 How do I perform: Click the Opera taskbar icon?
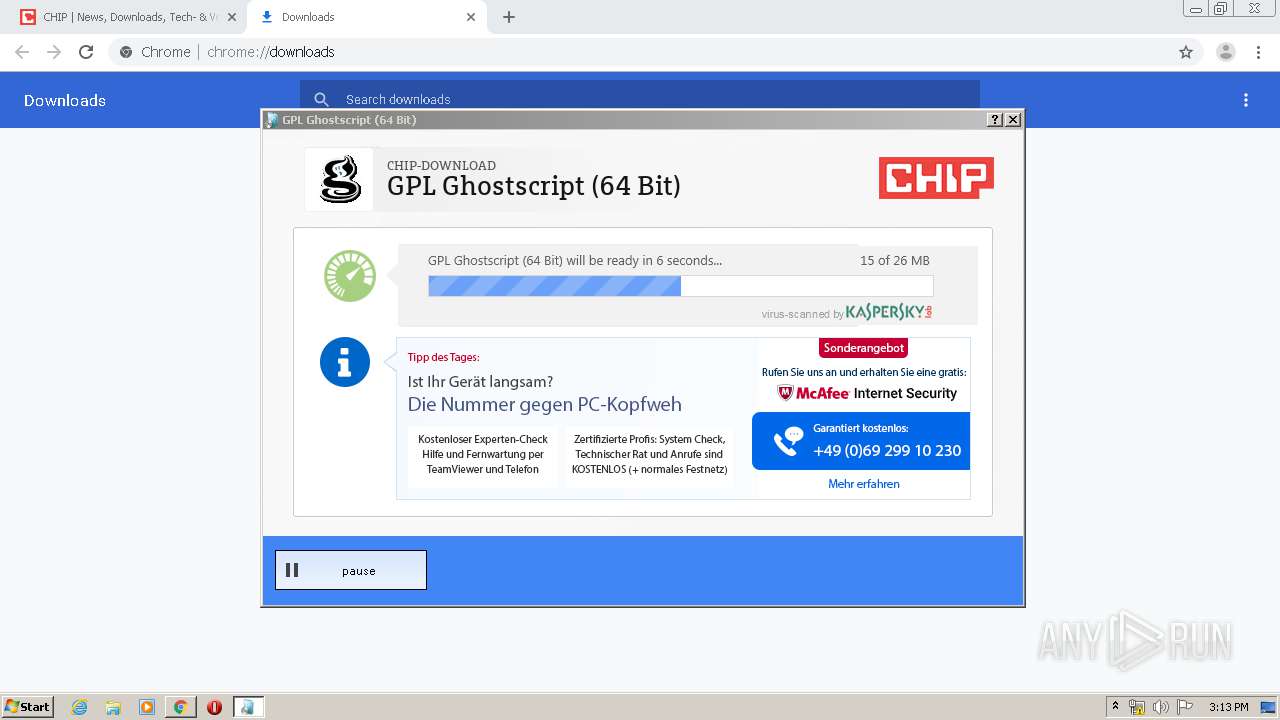(214, 707)
